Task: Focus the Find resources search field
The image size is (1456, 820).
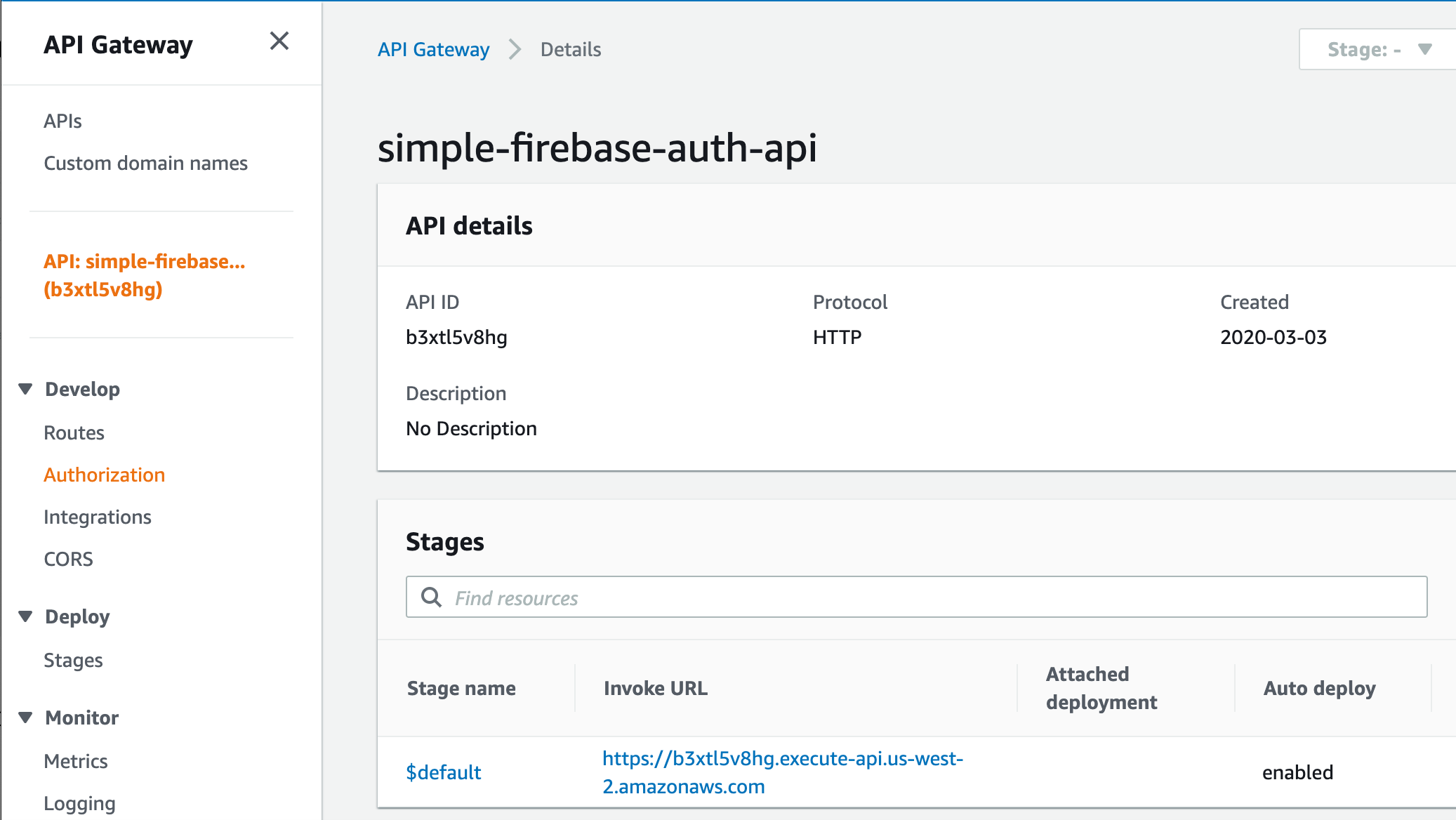Action: (x=927, y=597)
